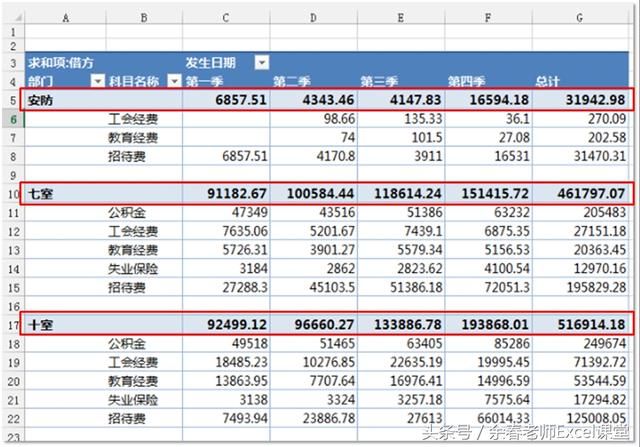Select cell with value 47349
The image size is (640, 447).
coord(226,213)
